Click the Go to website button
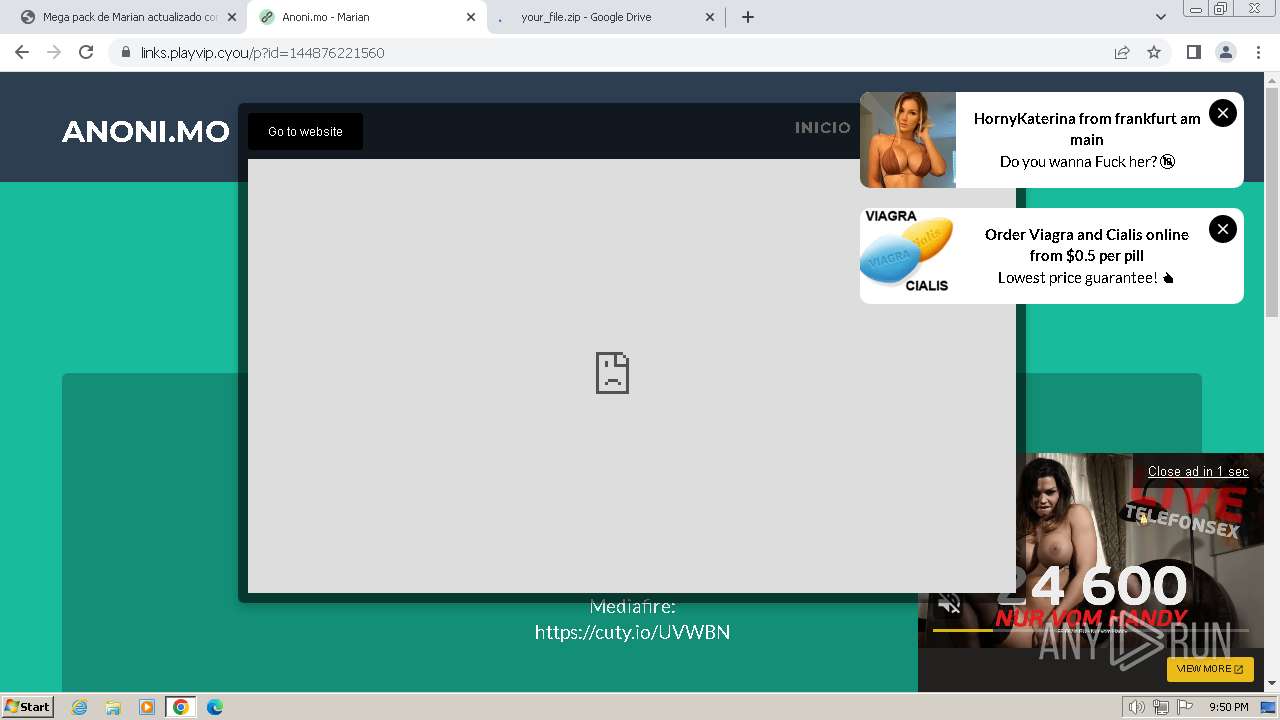Image resolution: width=1280 pixels, height=720 pixels. pyautogui.click(x=305, y=131)
